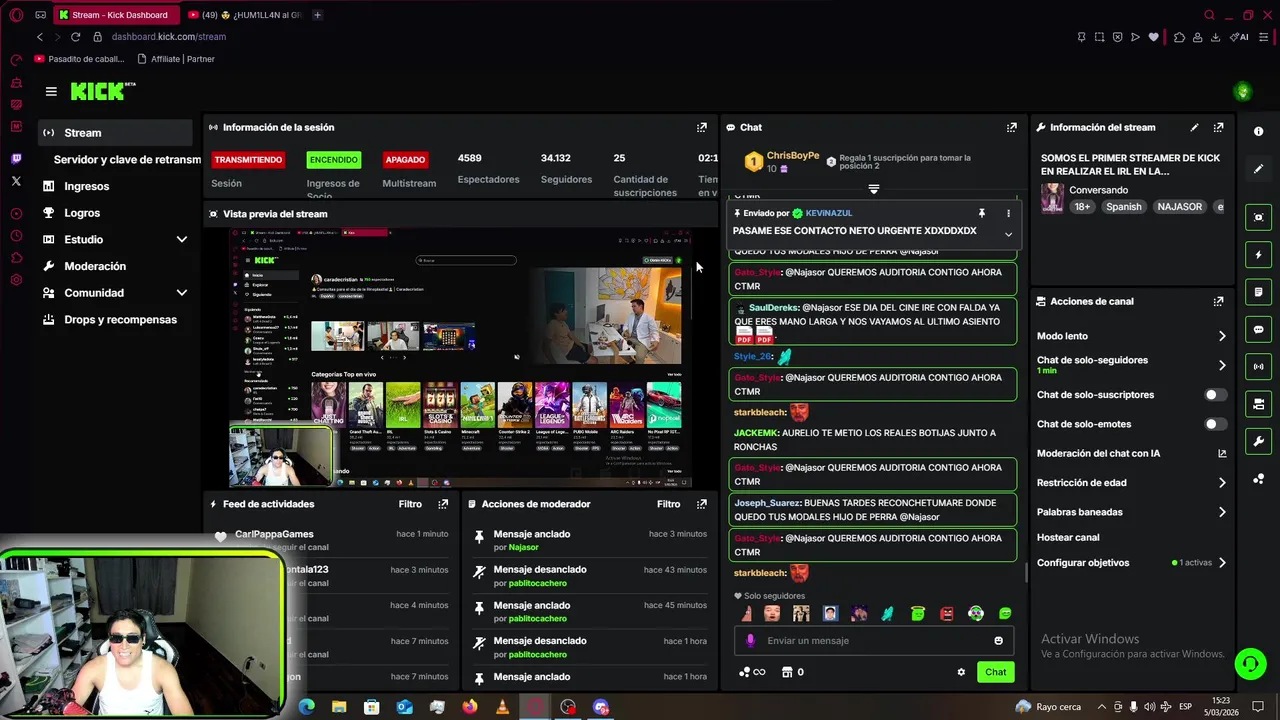Open Filtro in Feed de actividades
This screenshot has width=1280, height=720.
click(410, 504)
